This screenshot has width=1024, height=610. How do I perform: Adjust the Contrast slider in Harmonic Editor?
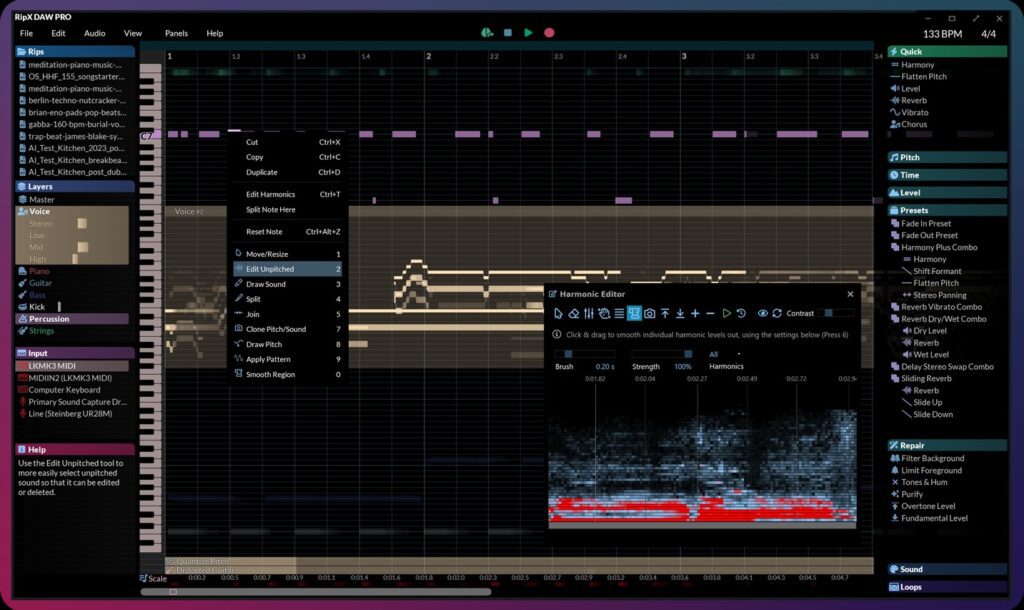point(829,313)
